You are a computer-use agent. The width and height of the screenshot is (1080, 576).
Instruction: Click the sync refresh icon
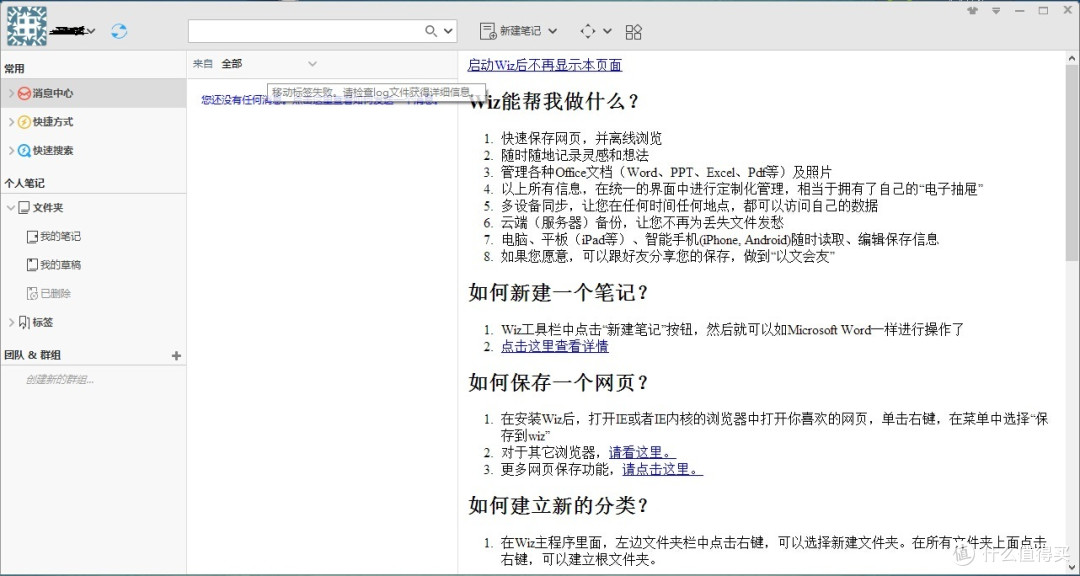(x=119, y=31)
